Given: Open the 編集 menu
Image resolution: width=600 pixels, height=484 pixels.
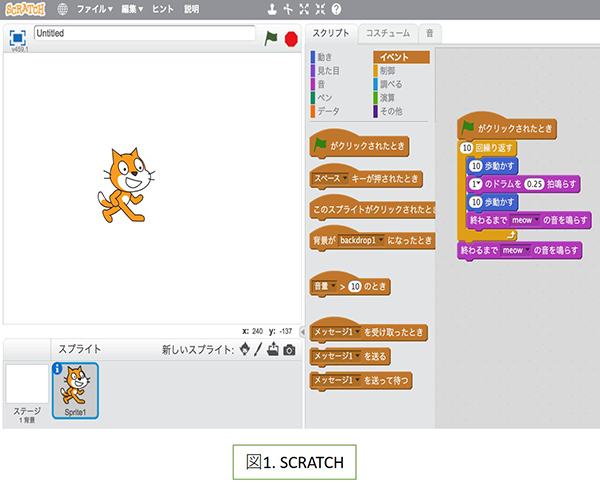Looking at the screenshot, I should click(132, 9).
